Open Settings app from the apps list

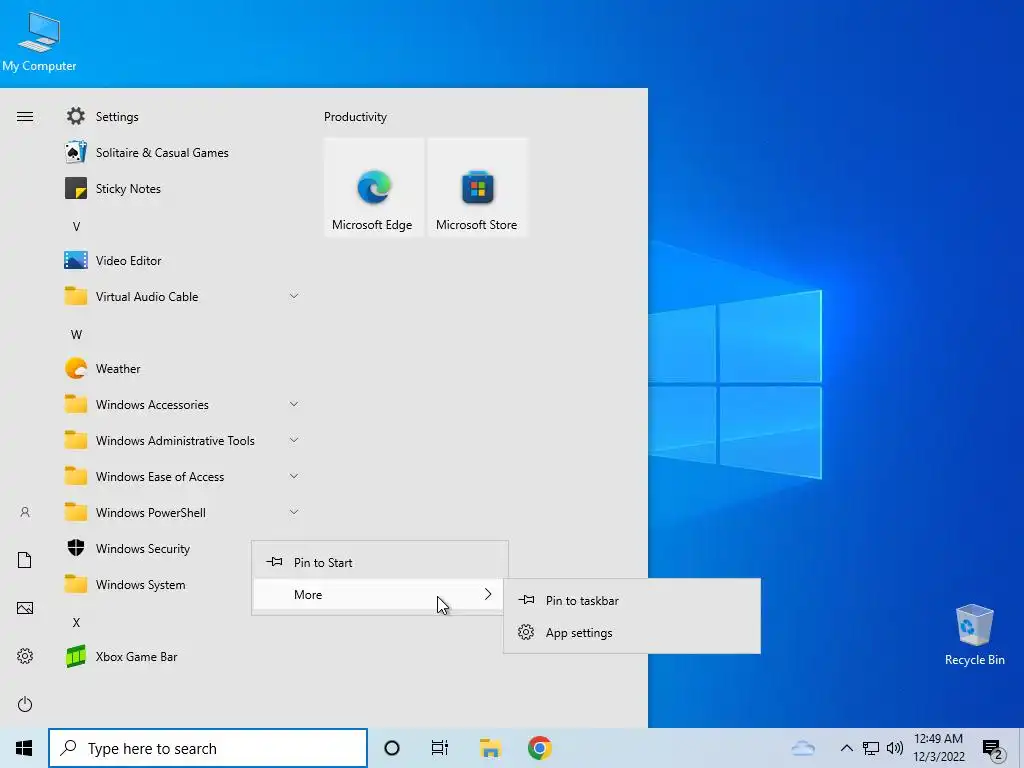pos(183,116)
